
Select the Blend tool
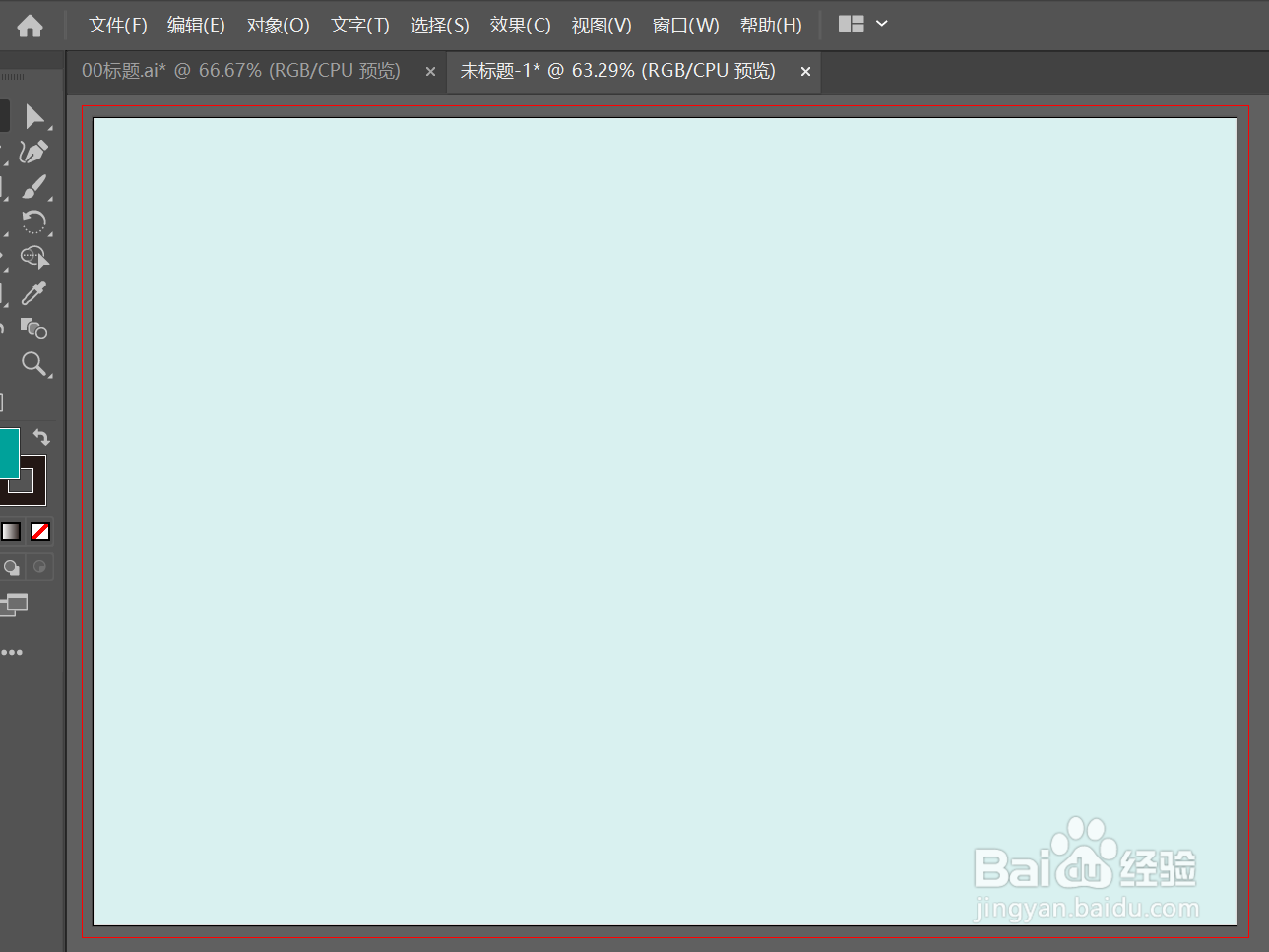(34, 329)
